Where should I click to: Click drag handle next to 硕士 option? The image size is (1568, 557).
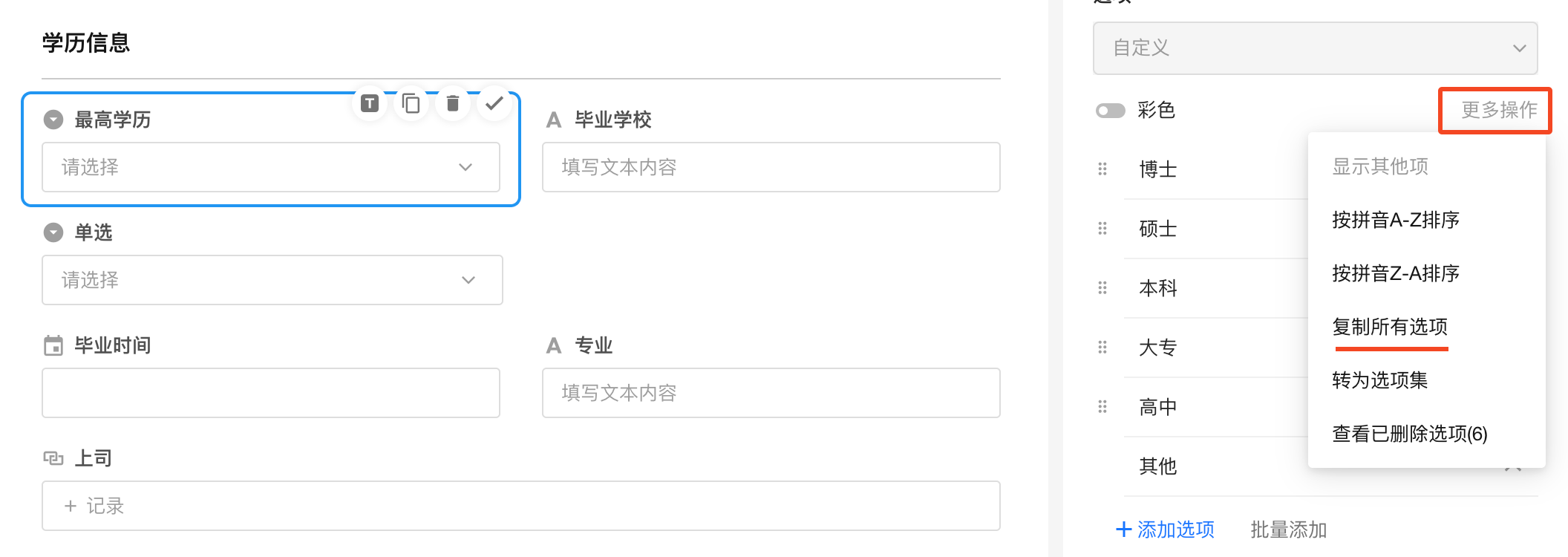1102,229
